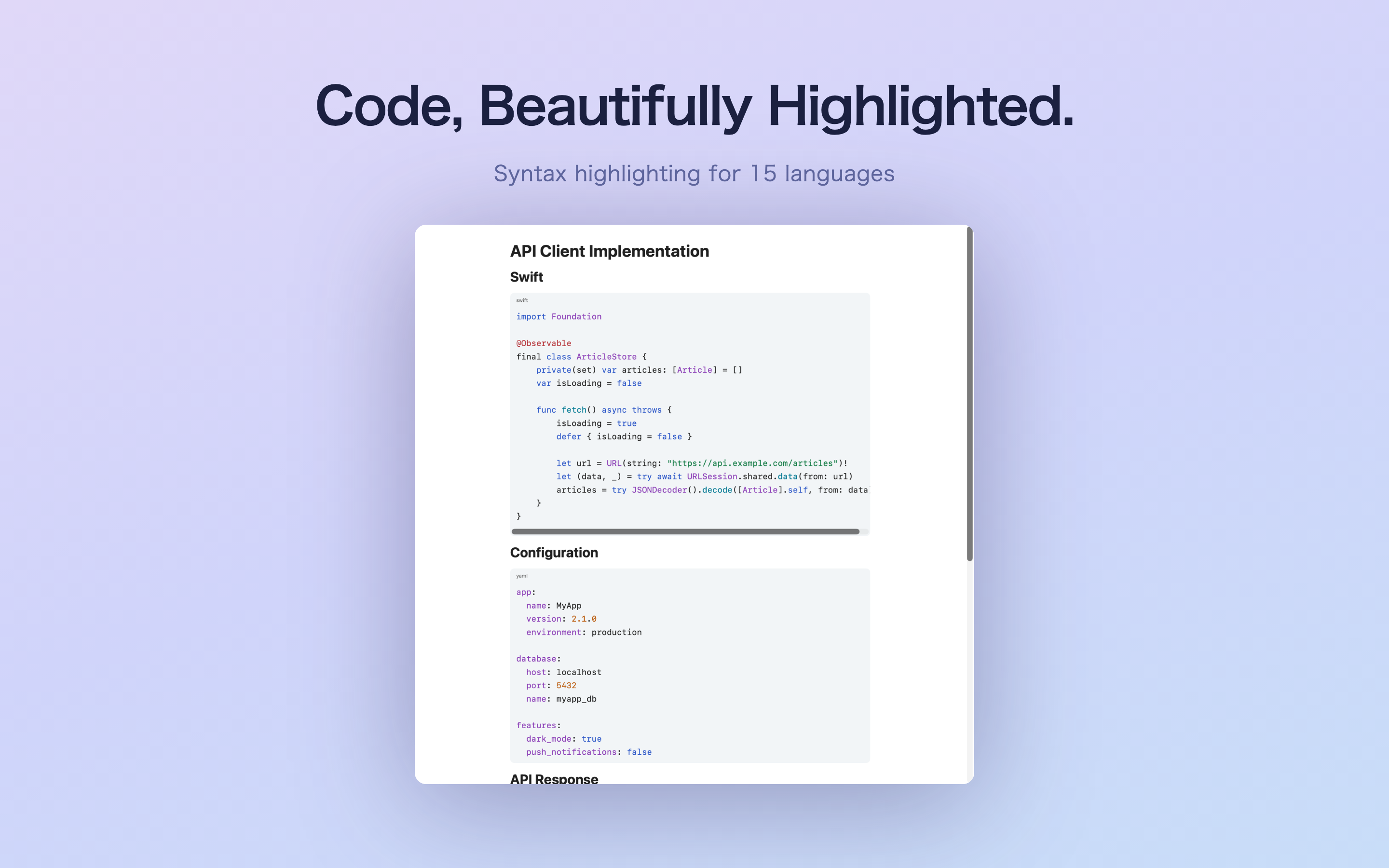Click the URL string 'https://api.example.com/articles'
1389x868 pixels.
(752, 463)
